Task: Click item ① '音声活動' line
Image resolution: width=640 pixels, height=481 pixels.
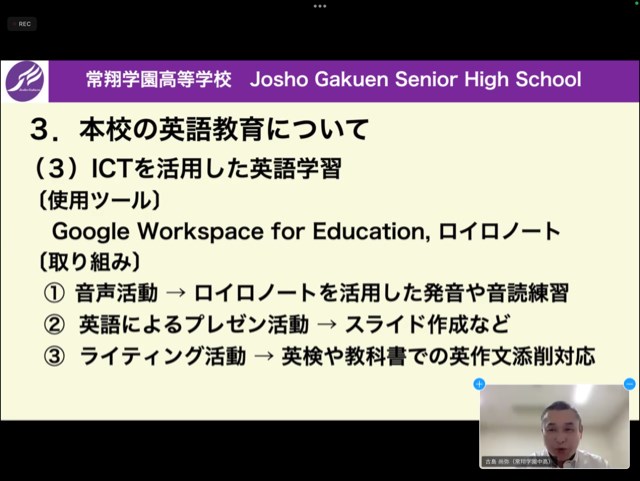Action: click(306, 293)
